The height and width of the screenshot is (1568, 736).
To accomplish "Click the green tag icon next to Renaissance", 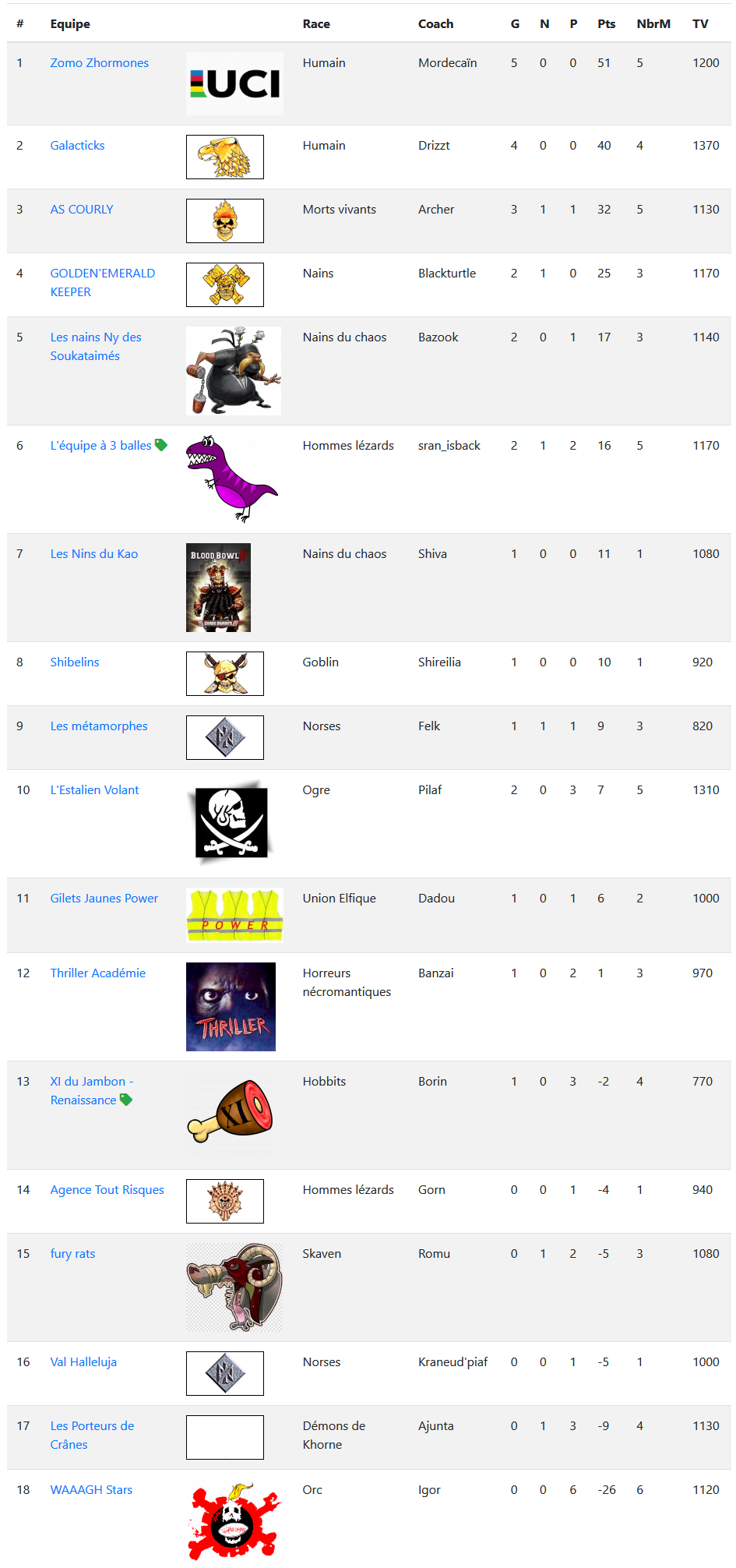I will pyautogui.click(x=126, y=1100).
